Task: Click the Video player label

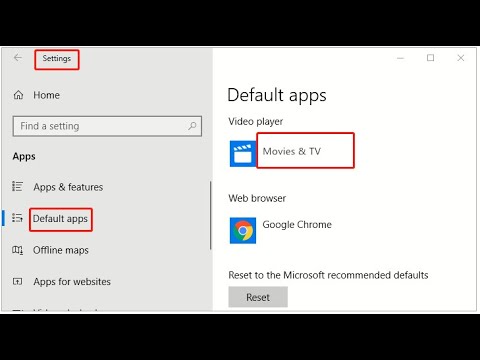Action: click(256, 122)
